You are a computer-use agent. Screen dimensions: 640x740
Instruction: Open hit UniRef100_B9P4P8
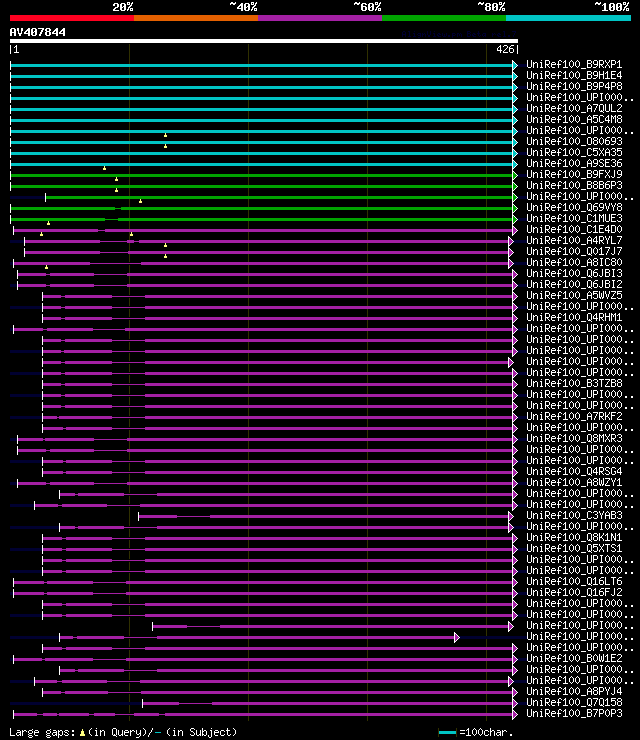(x=574, y=87)
